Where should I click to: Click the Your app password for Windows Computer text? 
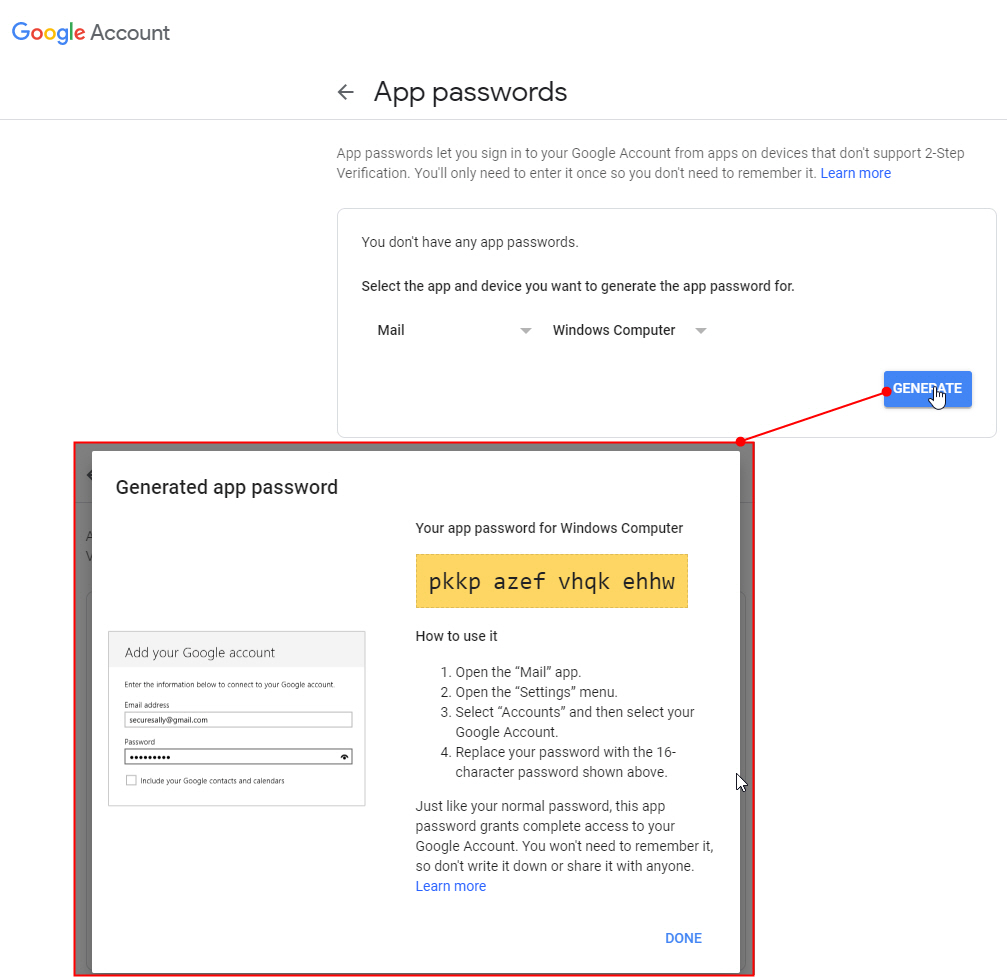(x=549, y=528)
